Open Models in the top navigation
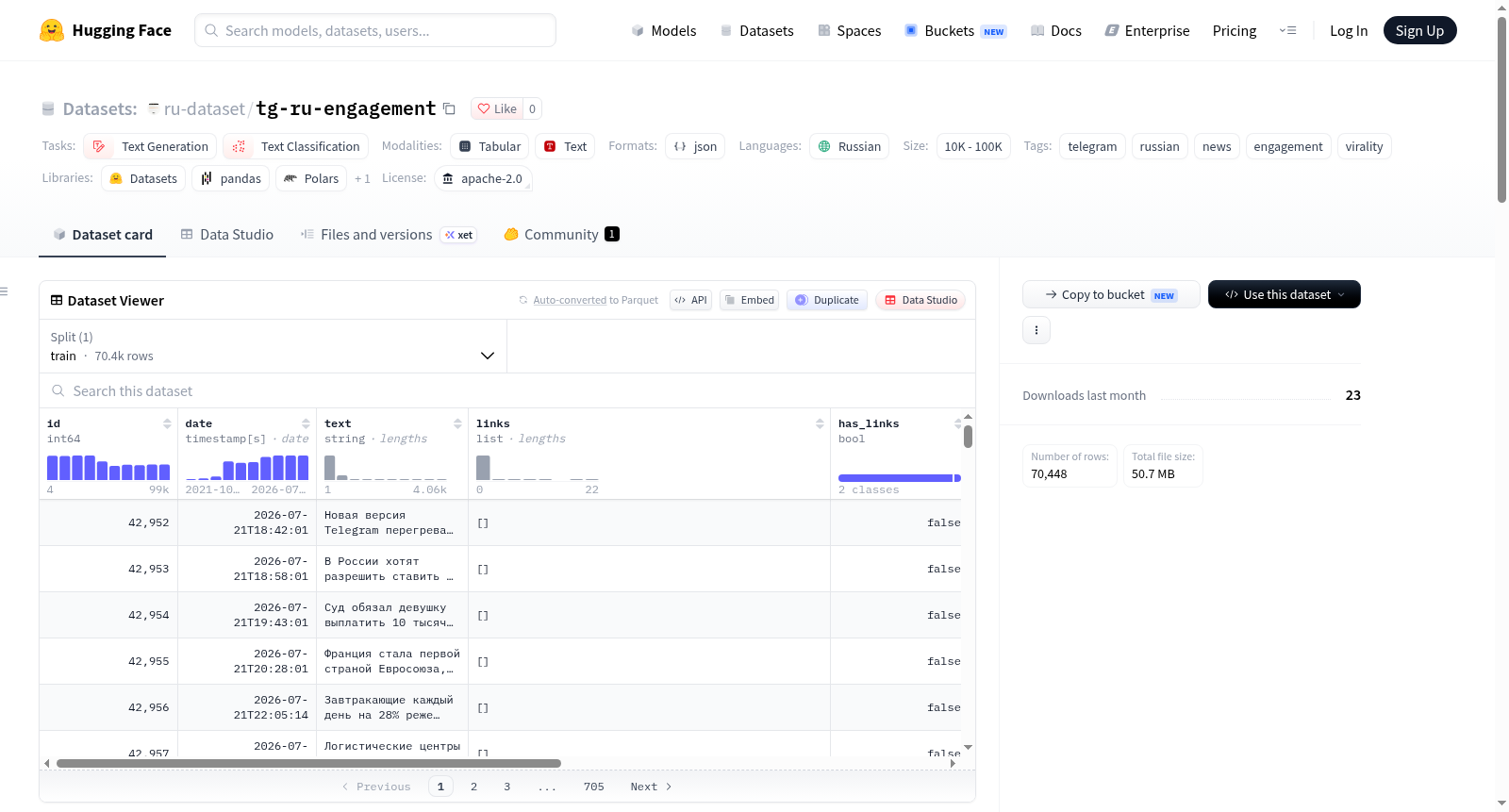The width and height of the screenshot is (1509, 812). point(664,30)
